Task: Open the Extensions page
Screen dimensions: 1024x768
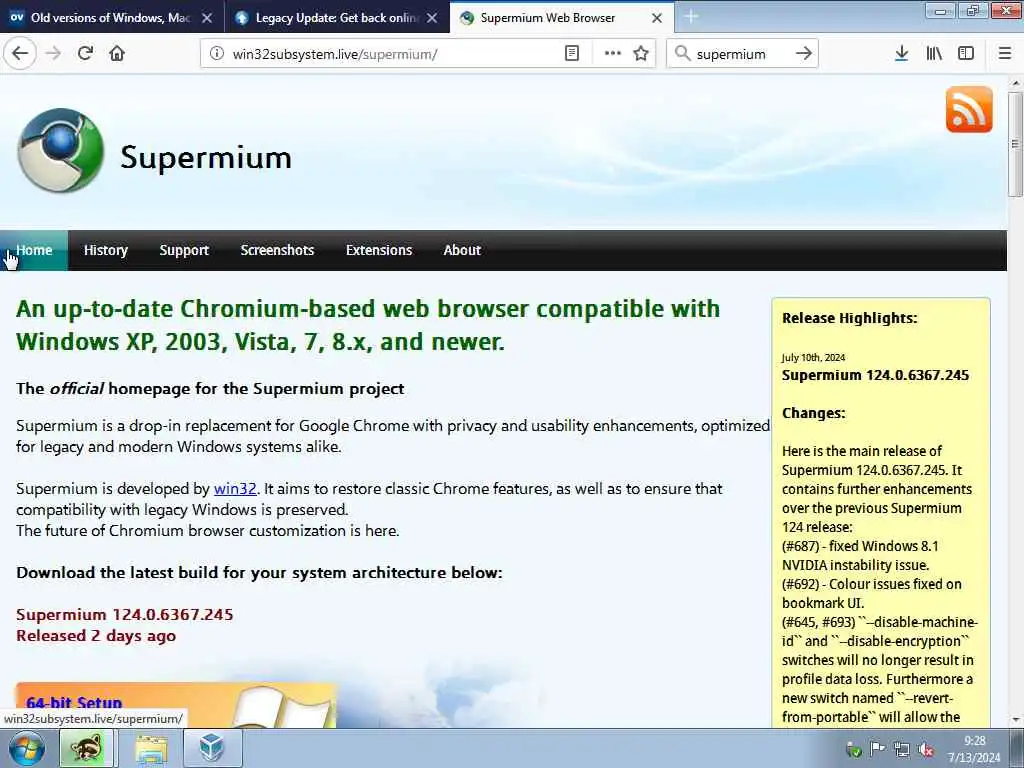Action: click(379, 250)
